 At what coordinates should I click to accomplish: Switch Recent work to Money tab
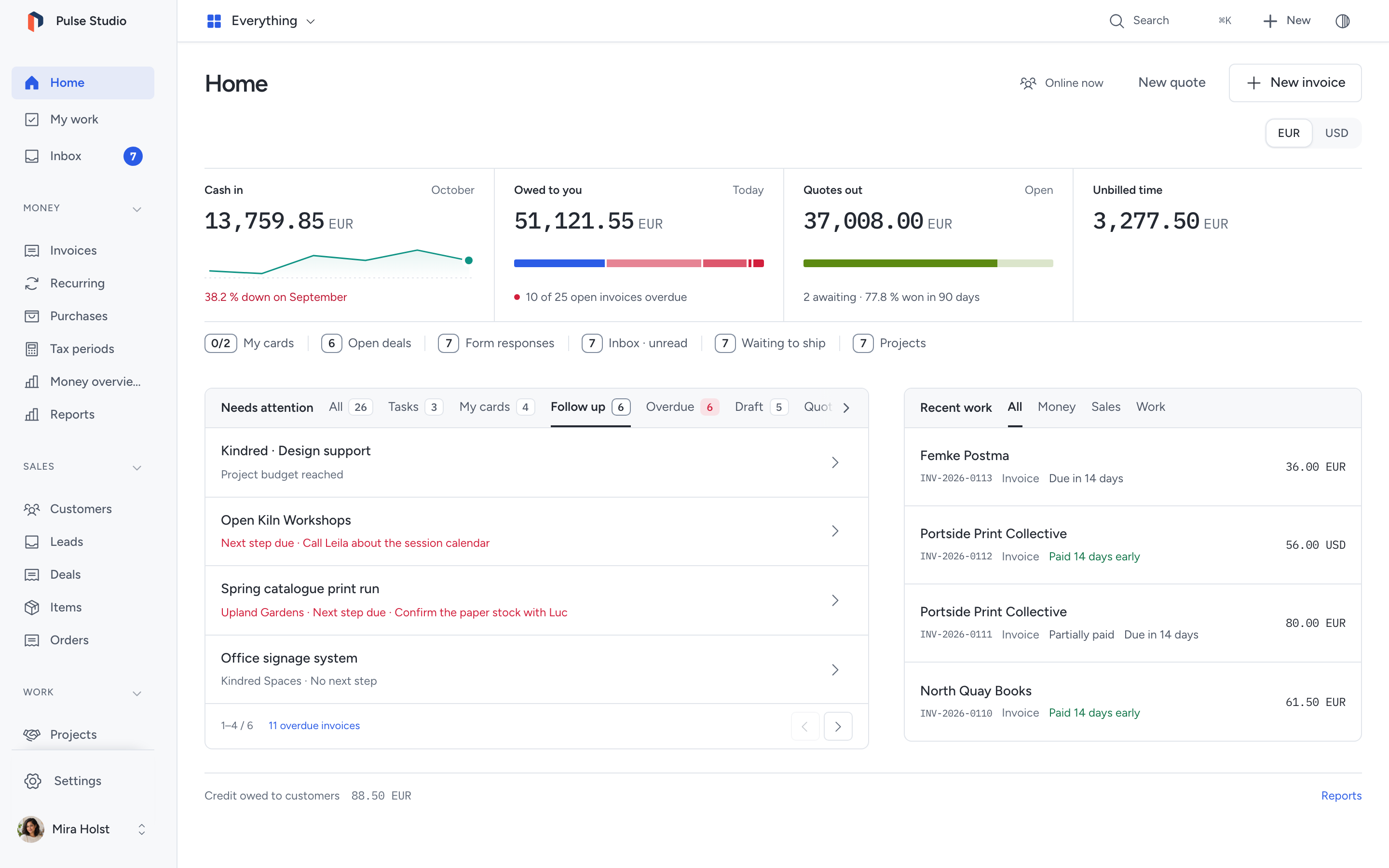pos(1056,407)
